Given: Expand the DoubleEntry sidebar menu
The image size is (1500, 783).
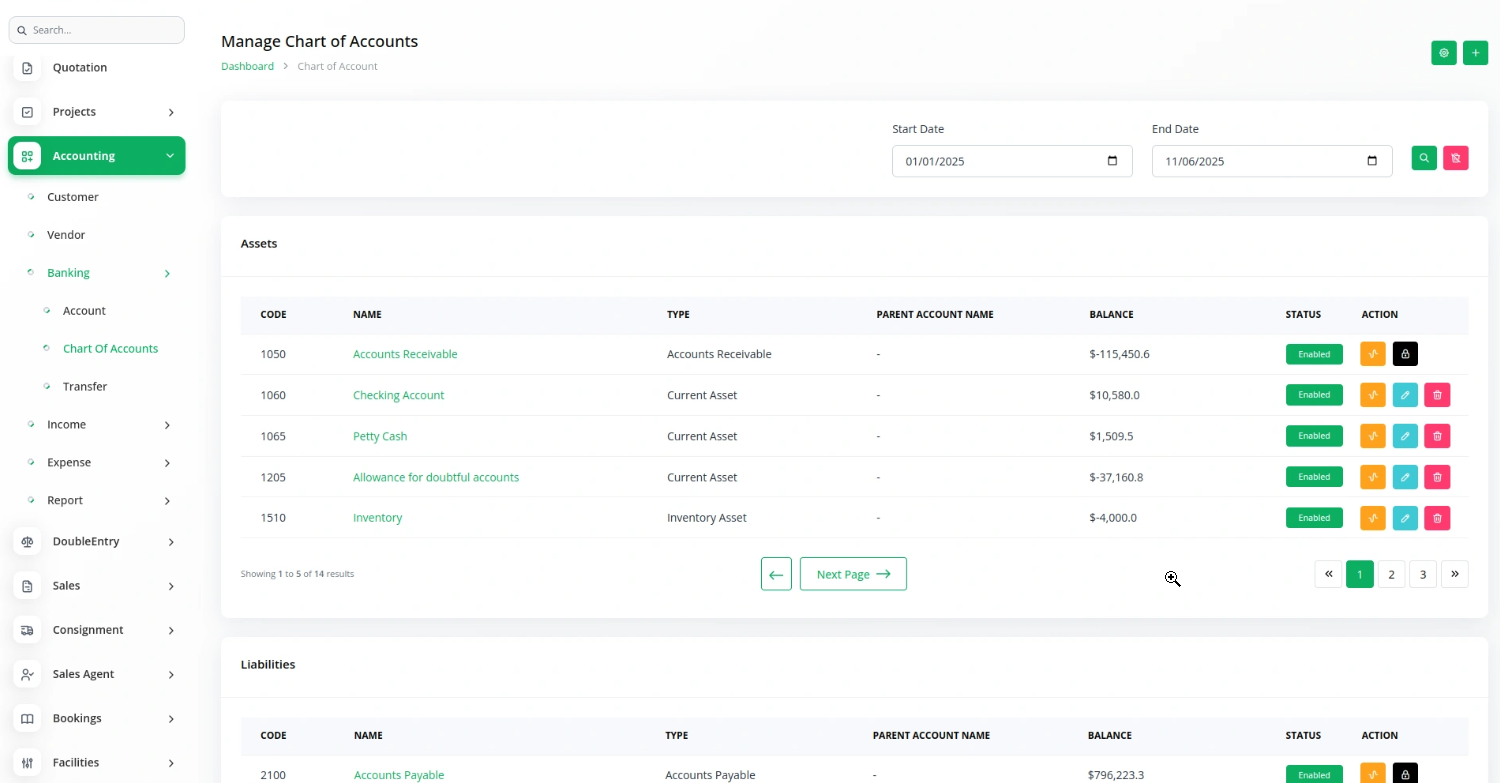Looking at the screenshot, I should click(96, 542).
